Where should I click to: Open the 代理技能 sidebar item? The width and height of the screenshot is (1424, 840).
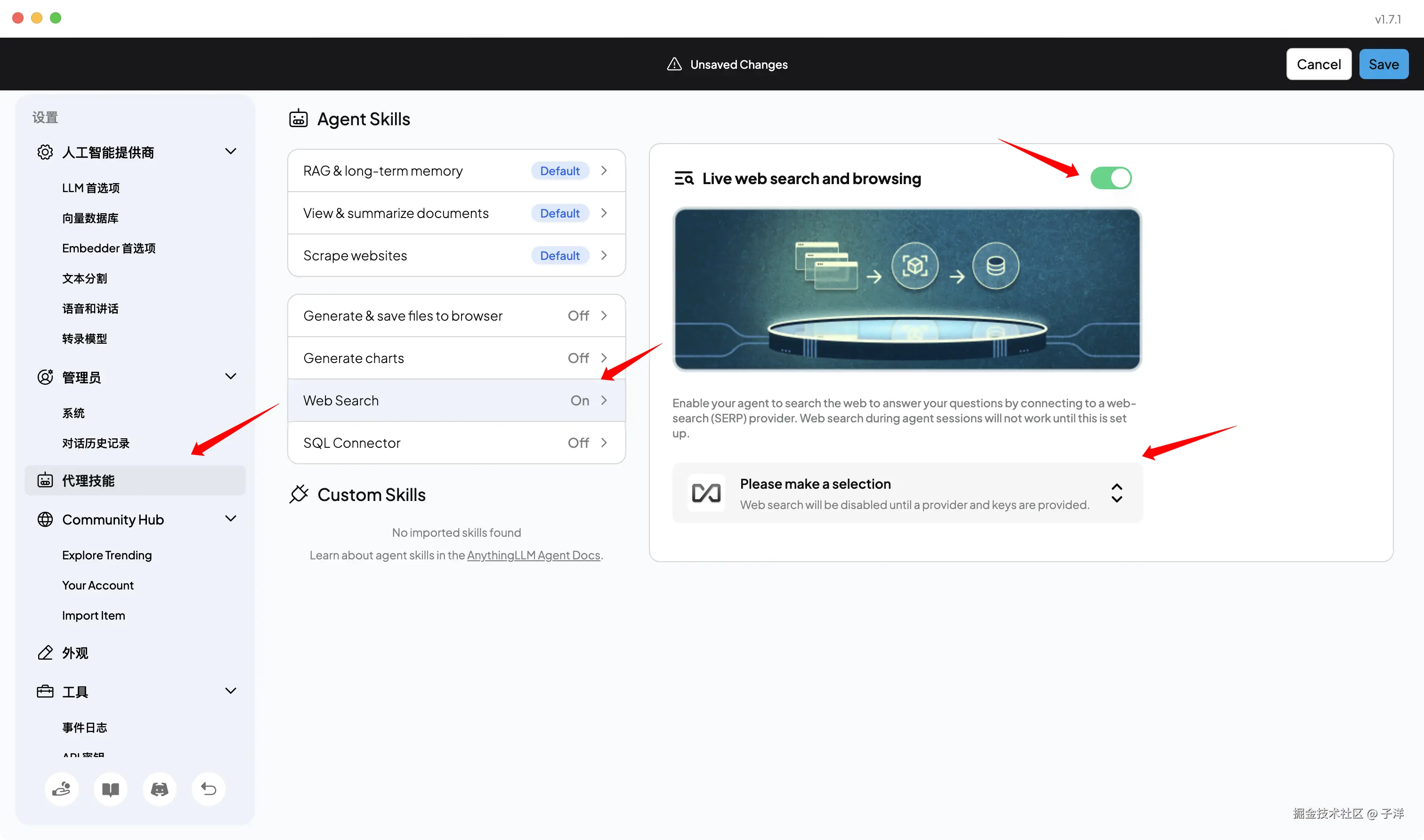click(x=135, y=480)
